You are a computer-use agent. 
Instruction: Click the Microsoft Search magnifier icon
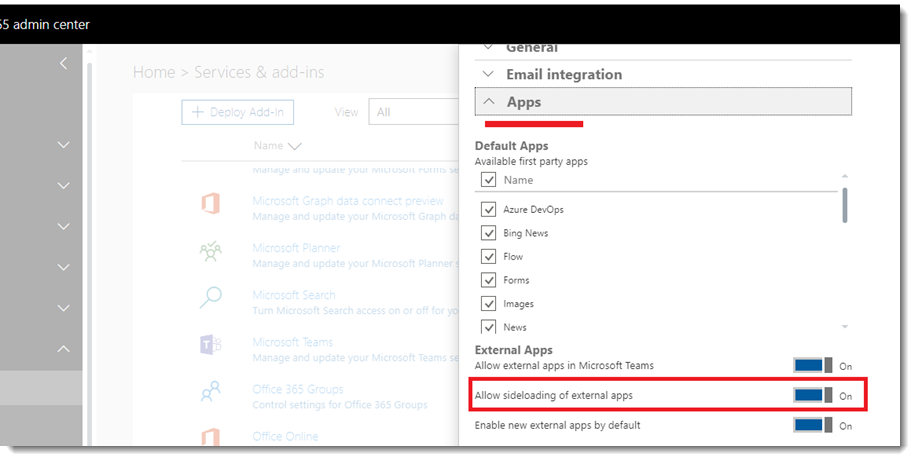pos(210,298)
